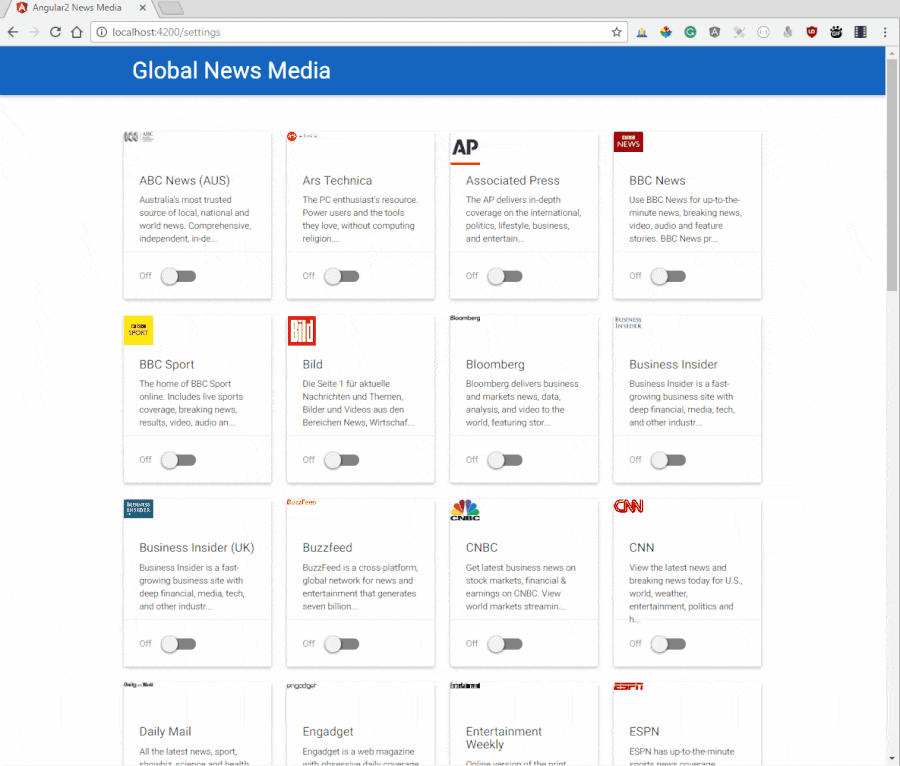The width and height of the screenshot is (900, 766).
Task: Switch on the Business Insider (UK) toggle
Action: [179, 644]
